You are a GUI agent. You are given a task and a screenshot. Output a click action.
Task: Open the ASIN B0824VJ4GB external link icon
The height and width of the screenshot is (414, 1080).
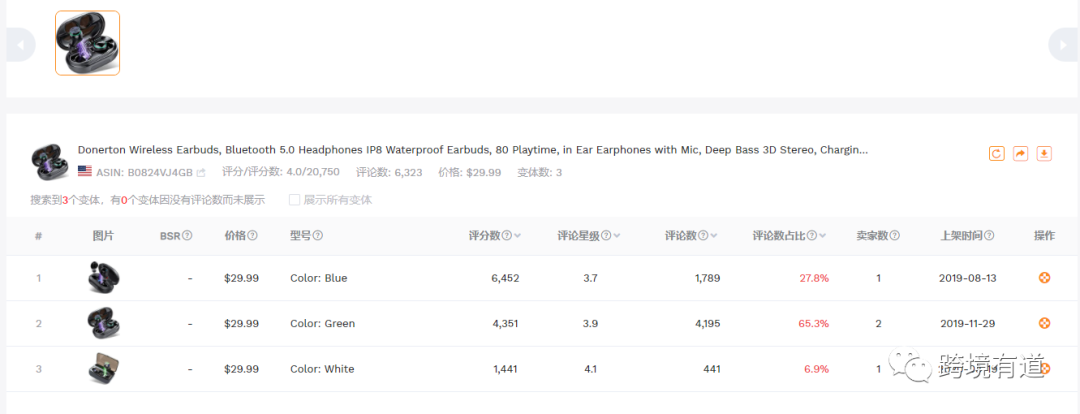point(201,172)
